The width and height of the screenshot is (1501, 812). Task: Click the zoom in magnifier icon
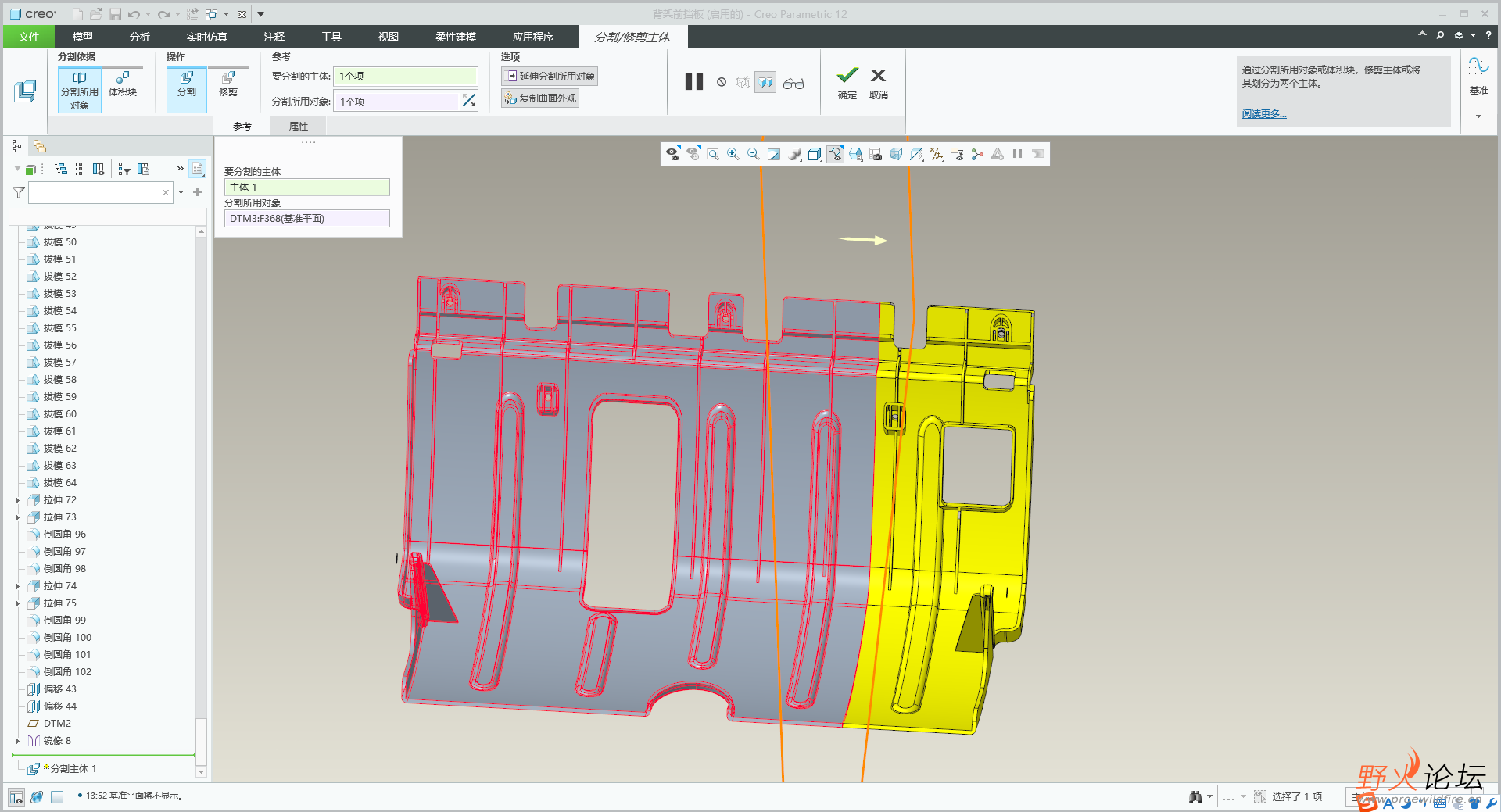(733, 154)
